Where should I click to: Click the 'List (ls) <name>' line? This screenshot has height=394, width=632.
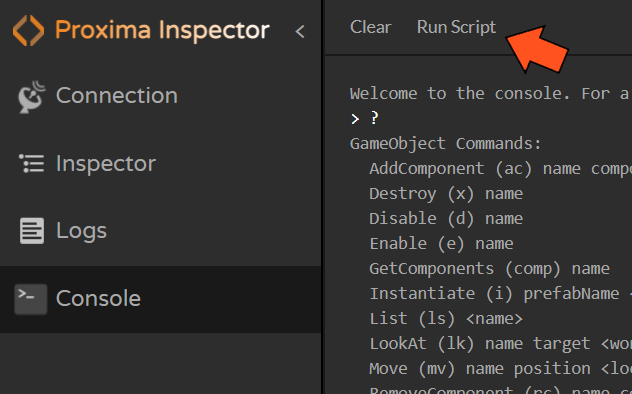click(x=446, y=318)
